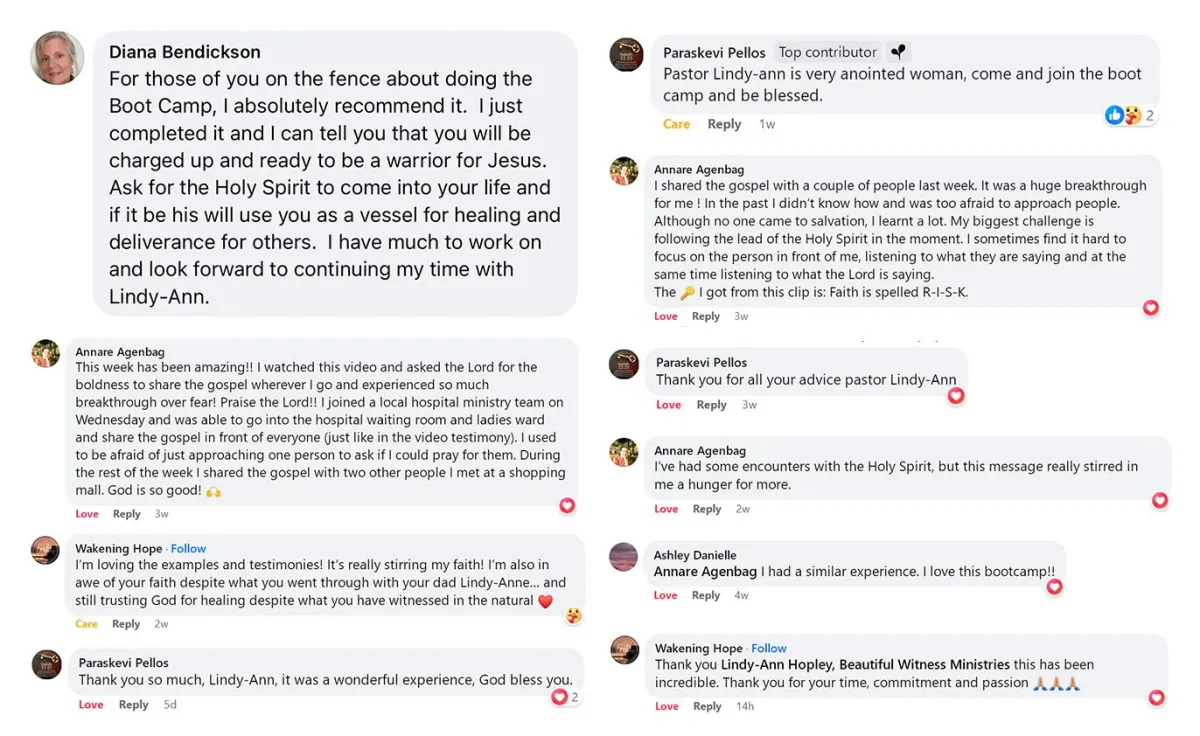The image size is (1200, 736).
Task: Follow Wakening Hope from the 'this has been incredible' comment
Action: [769, 648]
